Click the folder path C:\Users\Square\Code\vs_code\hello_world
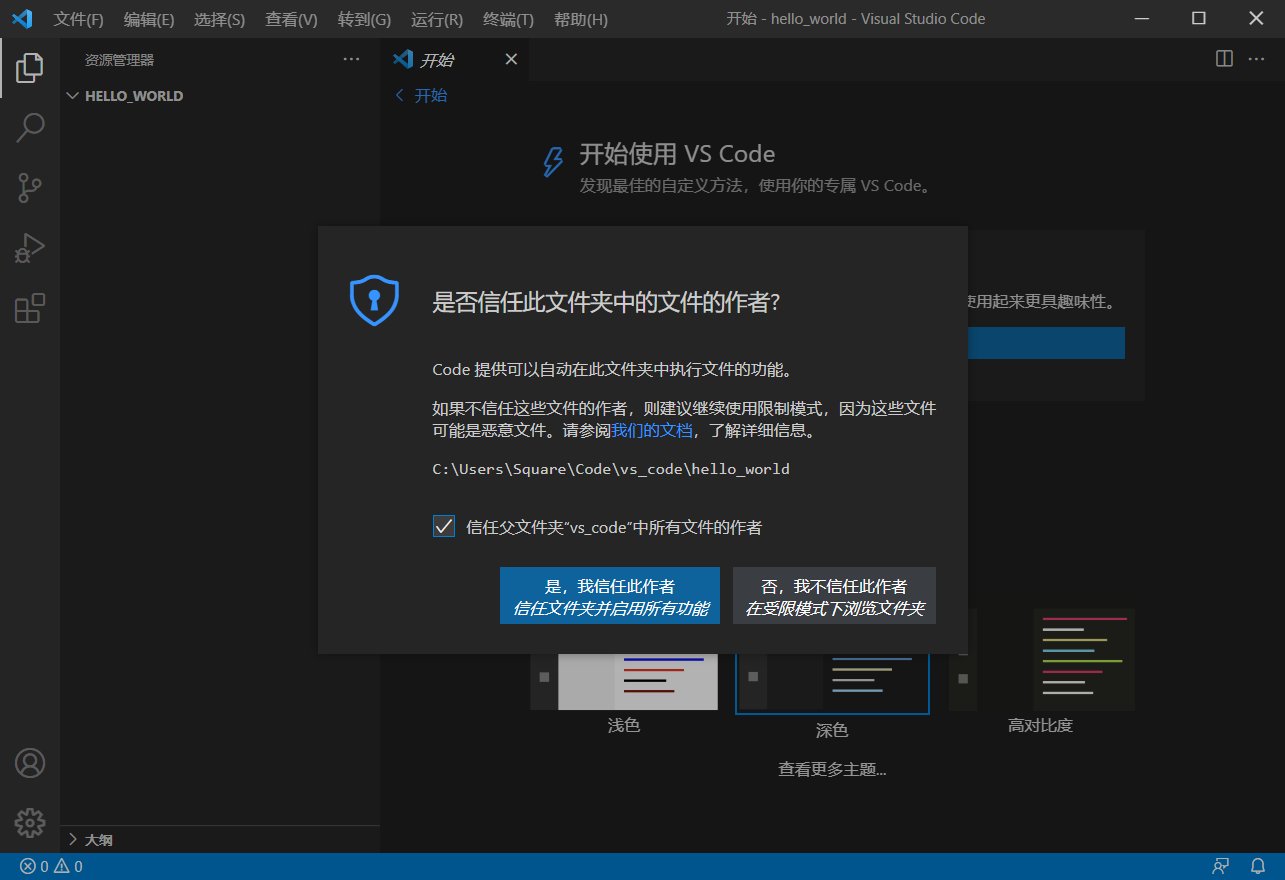The image size is (1285, 880). pos(611,469)
